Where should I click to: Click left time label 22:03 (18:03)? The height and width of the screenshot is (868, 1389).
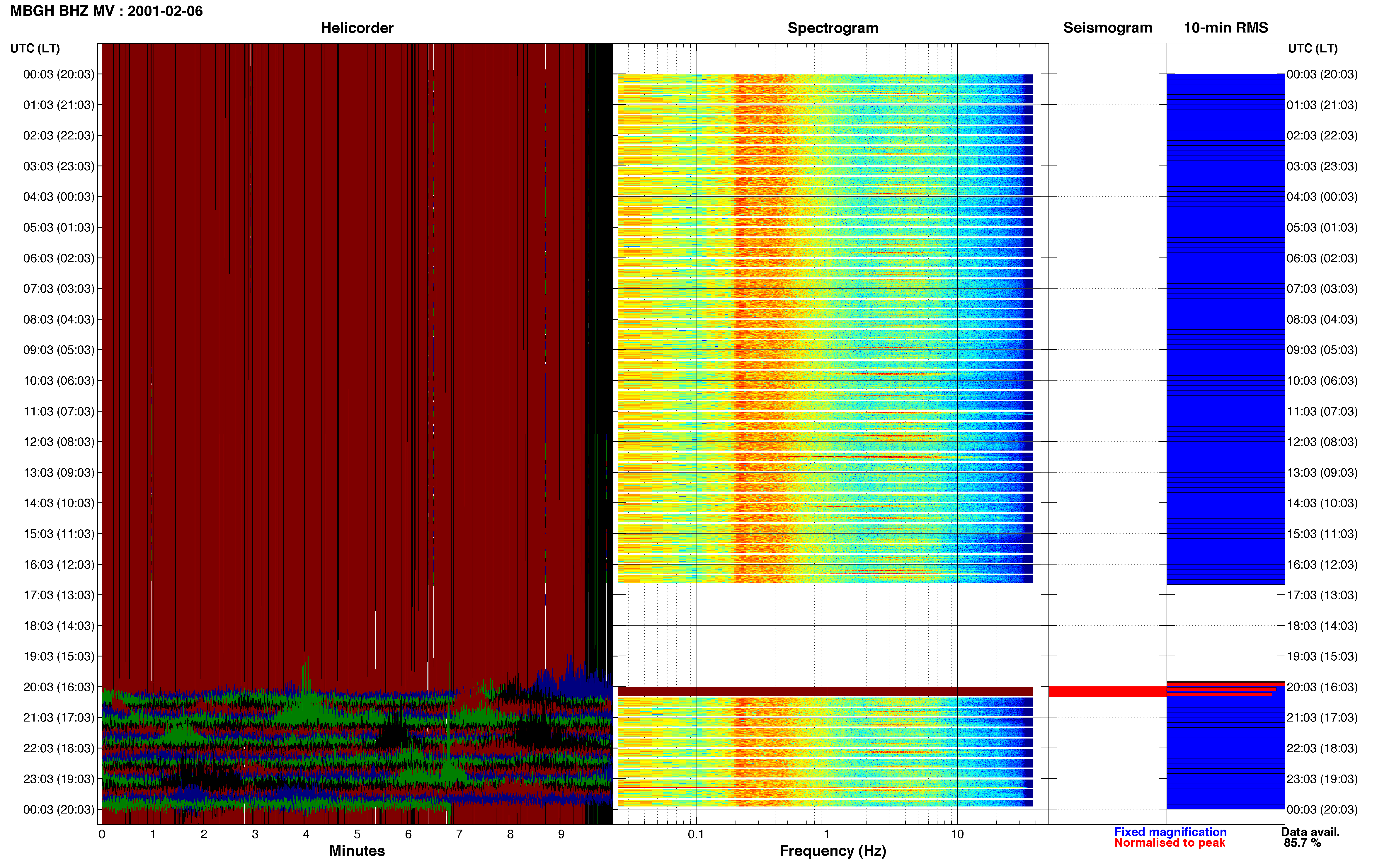click(x=59, y=748)
